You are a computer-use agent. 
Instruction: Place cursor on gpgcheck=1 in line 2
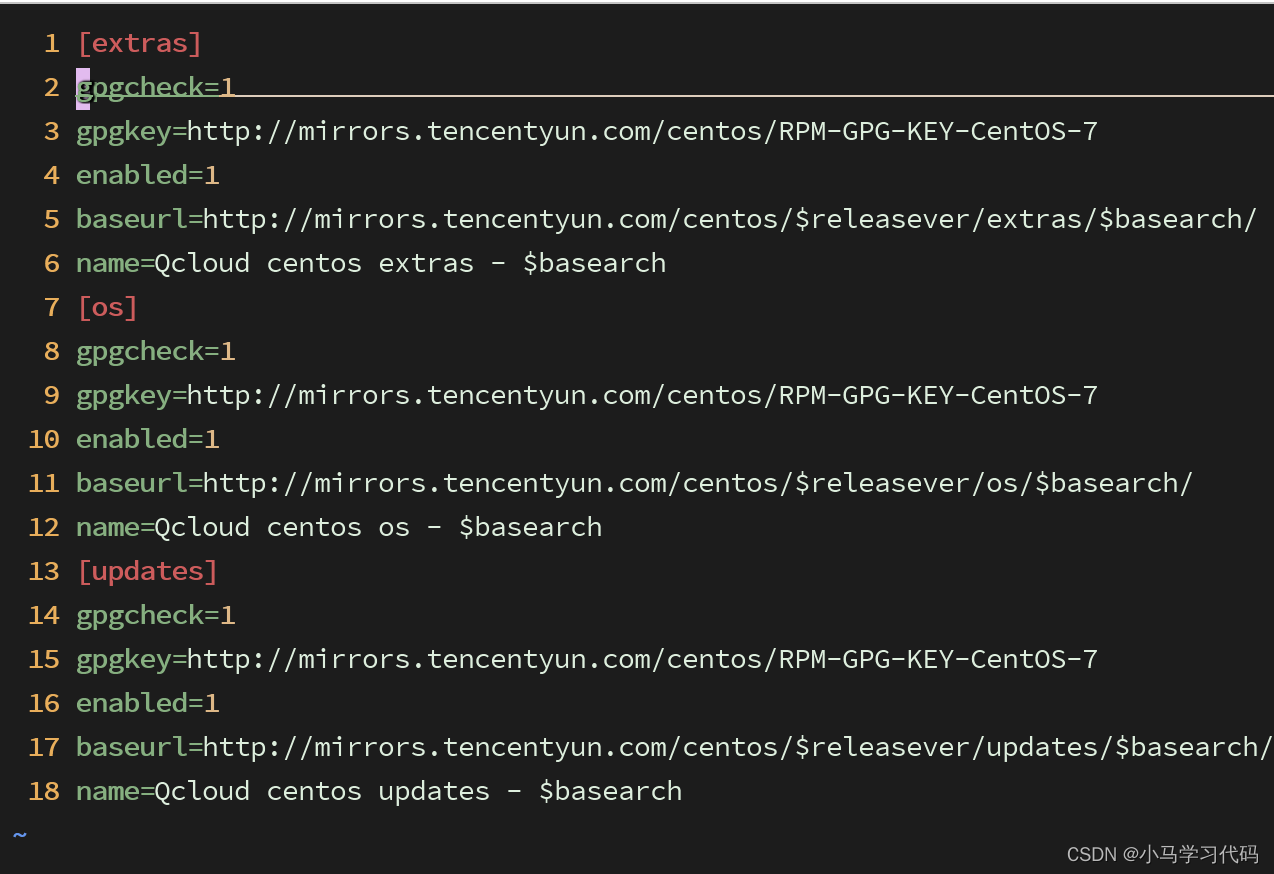pyautogui.click(x=156, y=87)
